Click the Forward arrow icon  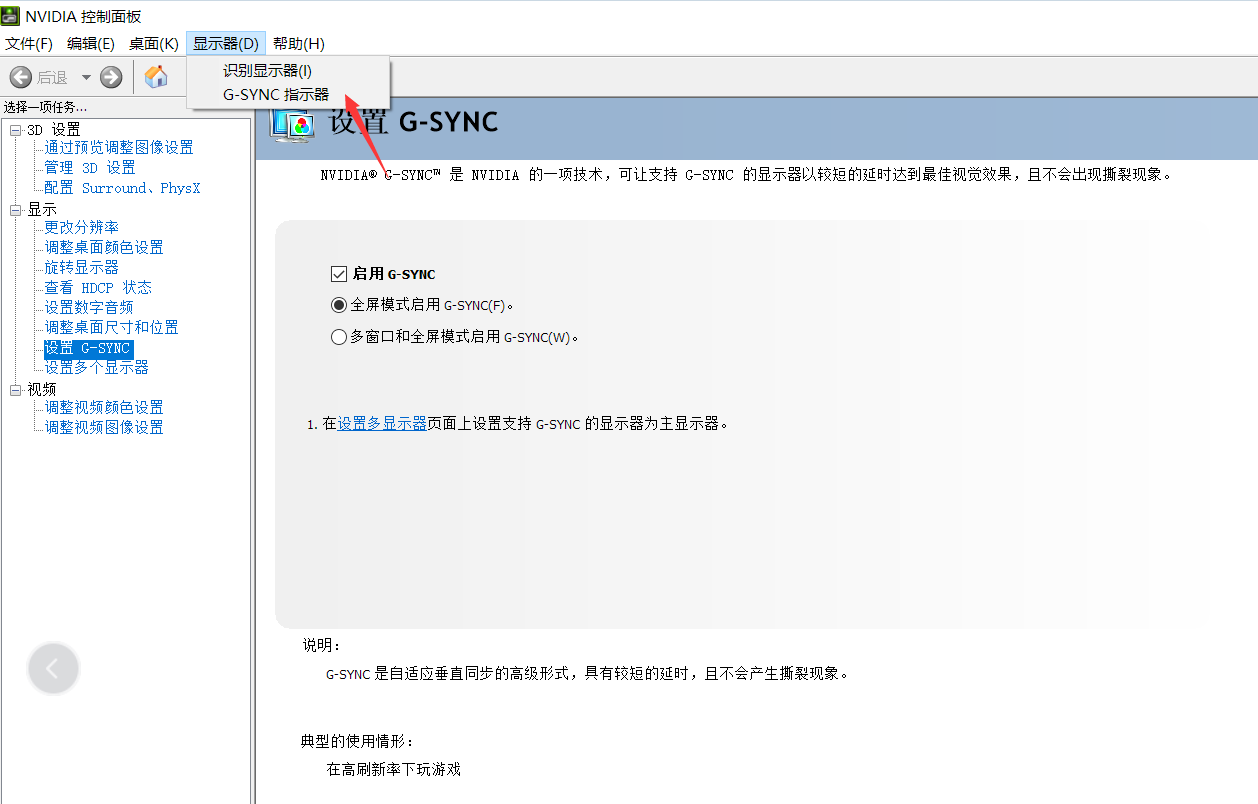111,77
